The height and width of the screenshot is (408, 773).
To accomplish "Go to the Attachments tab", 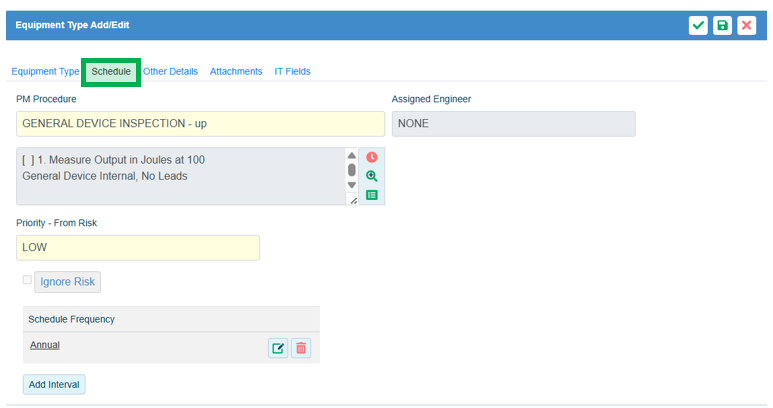I will pos(236,72).
